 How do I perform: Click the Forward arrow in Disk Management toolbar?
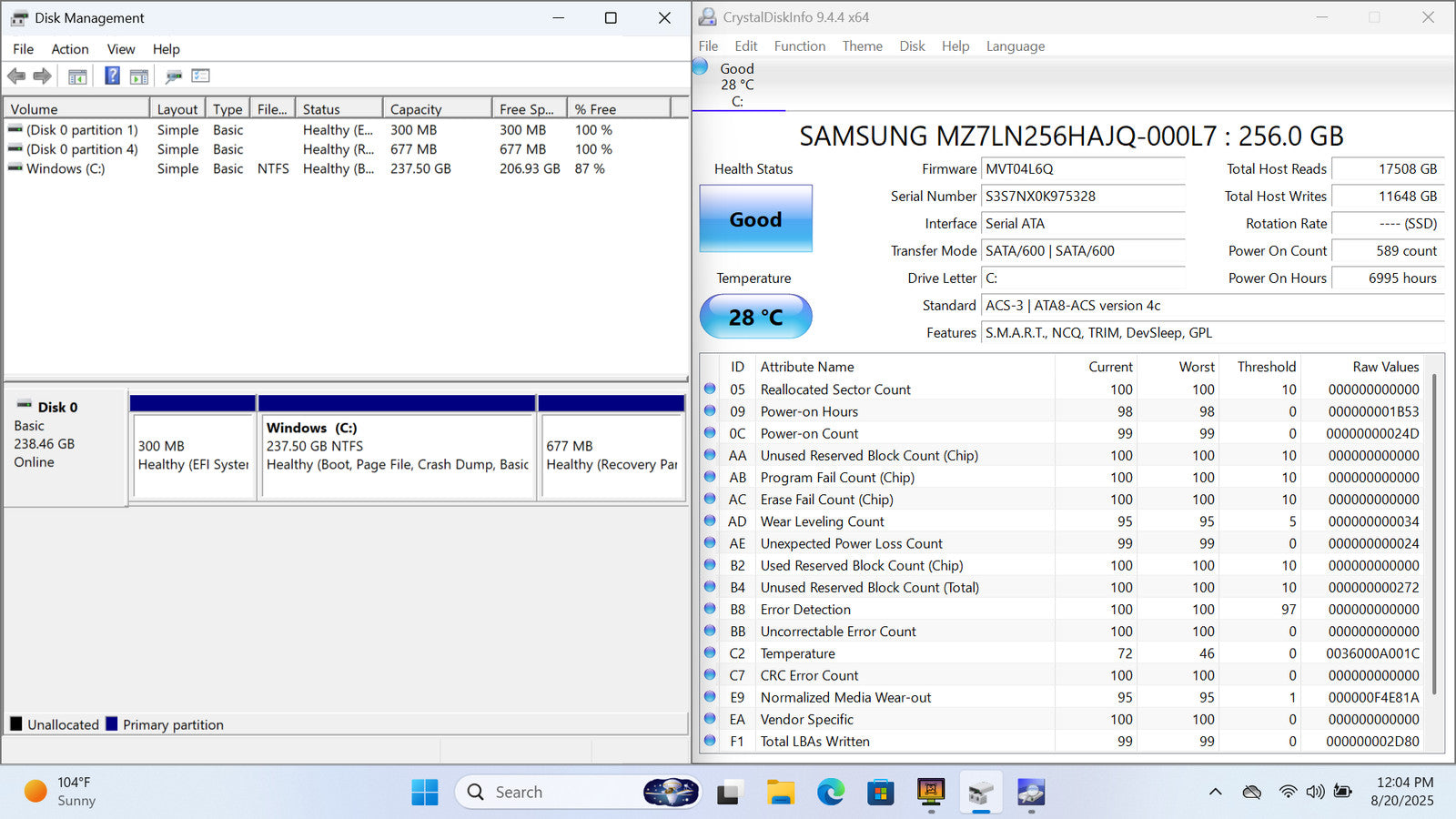tap(42, 76)
